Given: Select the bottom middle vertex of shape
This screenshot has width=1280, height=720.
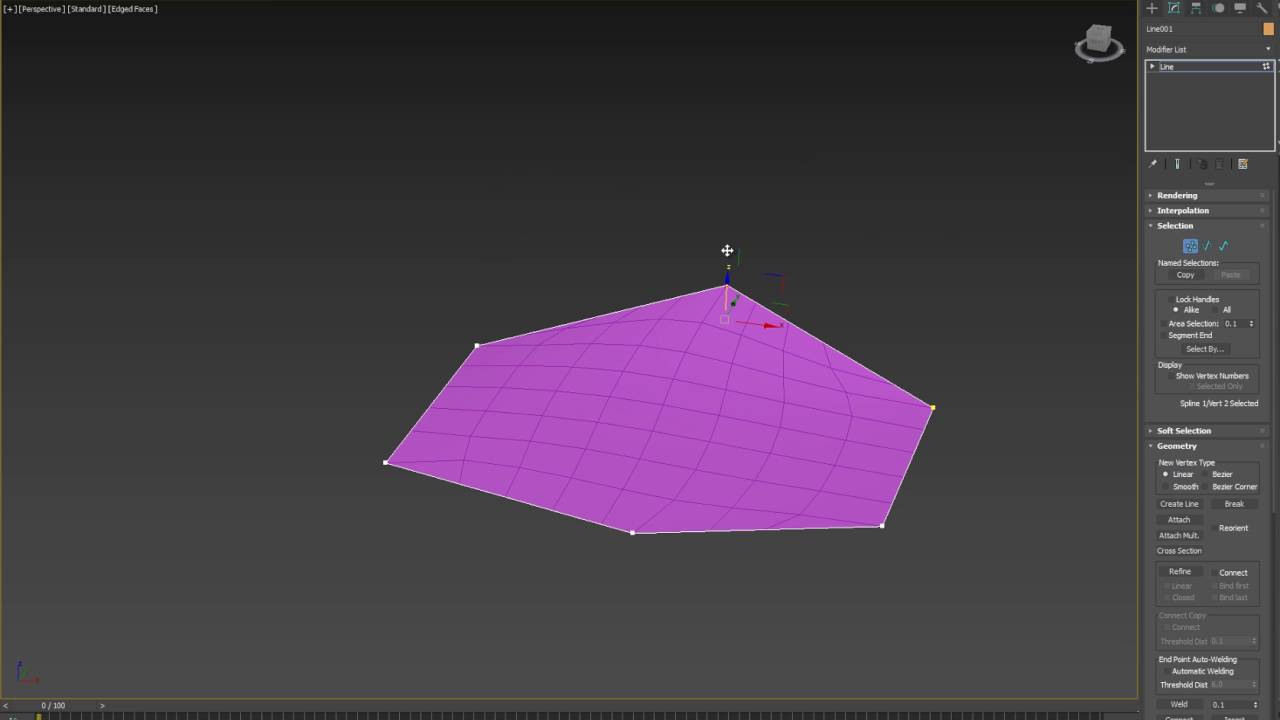Looking at the screenshot, I should (x=632, y=533).
